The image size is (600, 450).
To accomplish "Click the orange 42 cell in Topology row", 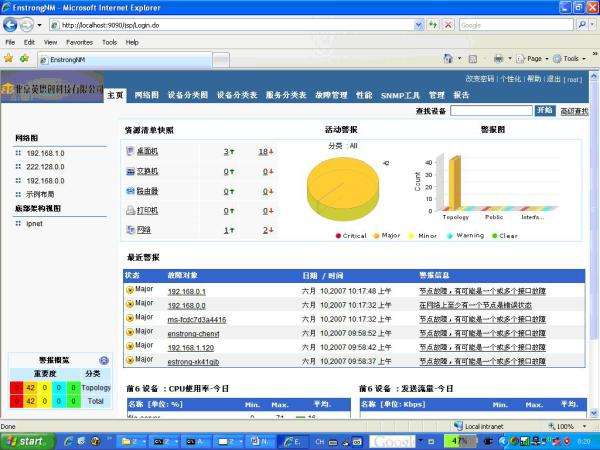I will pyautogui.click(x=31, y=388).
